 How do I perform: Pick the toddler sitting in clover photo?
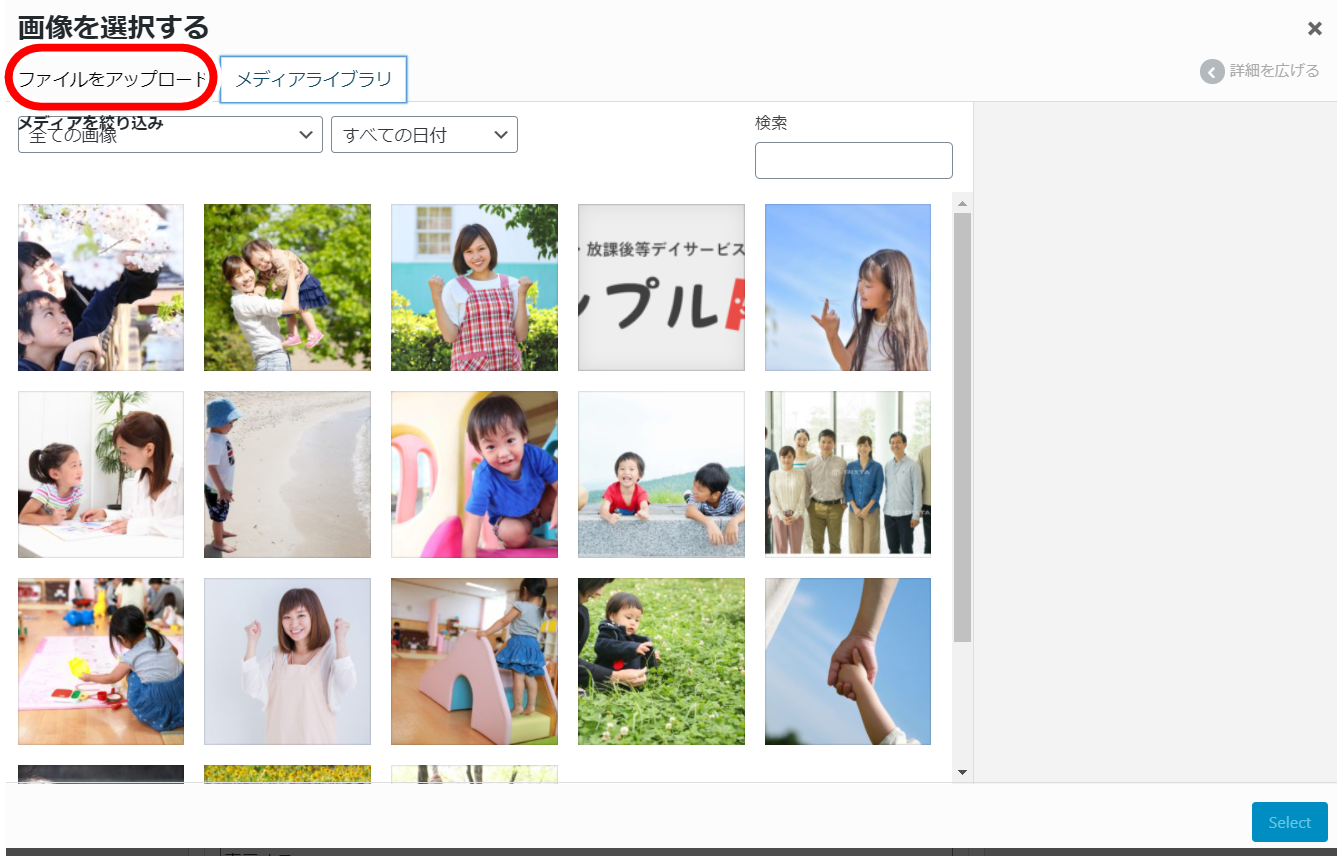tap(661, 661)
